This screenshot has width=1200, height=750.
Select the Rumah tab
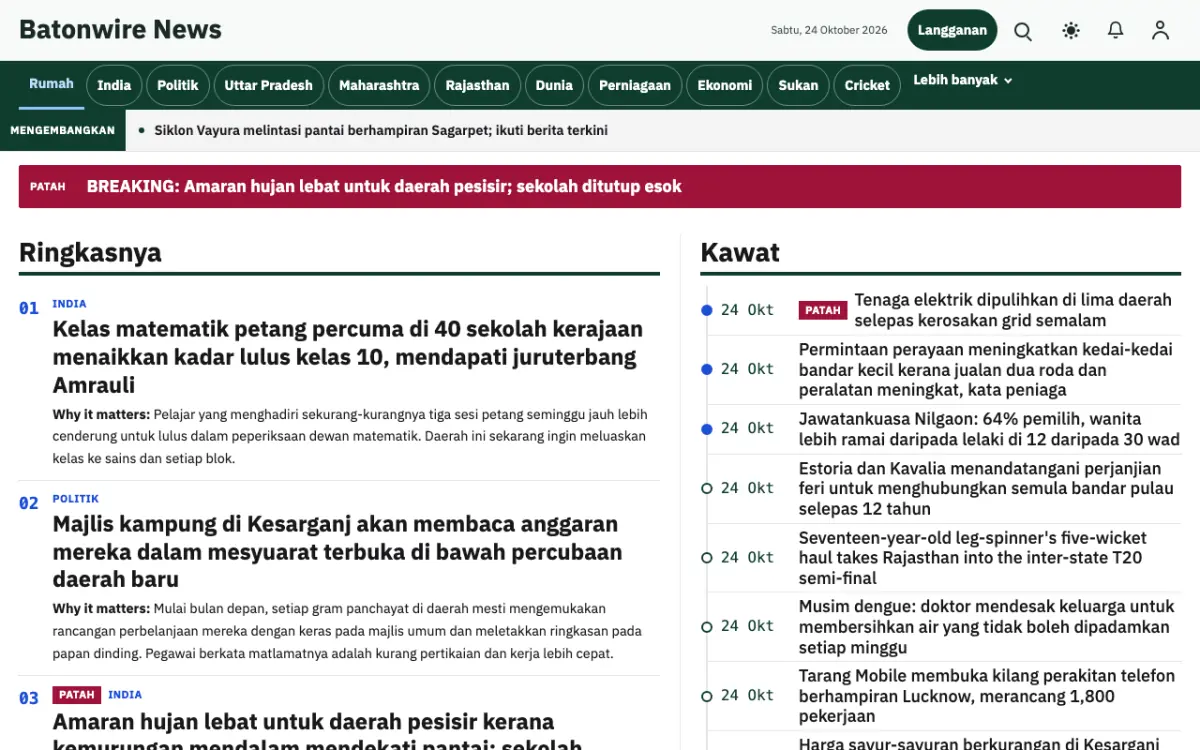(51, 84)
